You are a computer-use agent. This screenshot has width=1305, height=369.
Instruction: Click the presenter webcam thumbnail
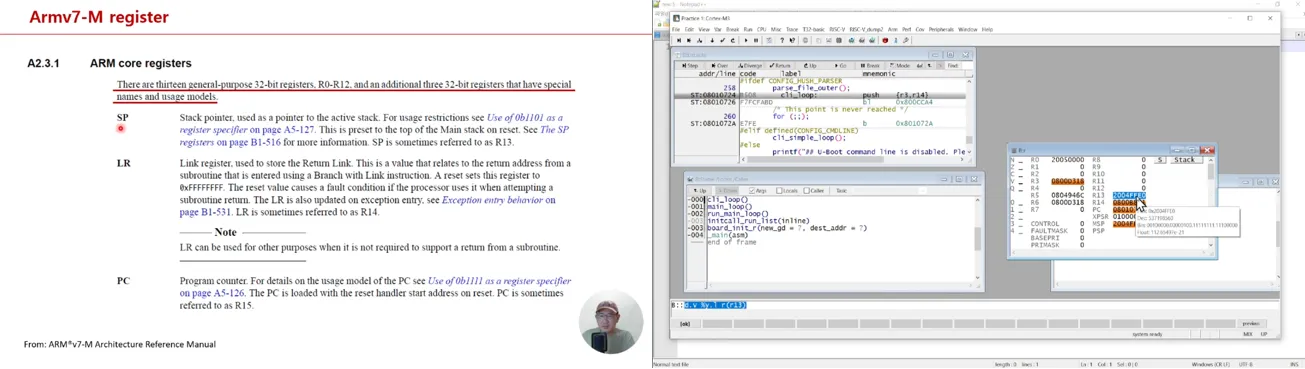[611, 322]
